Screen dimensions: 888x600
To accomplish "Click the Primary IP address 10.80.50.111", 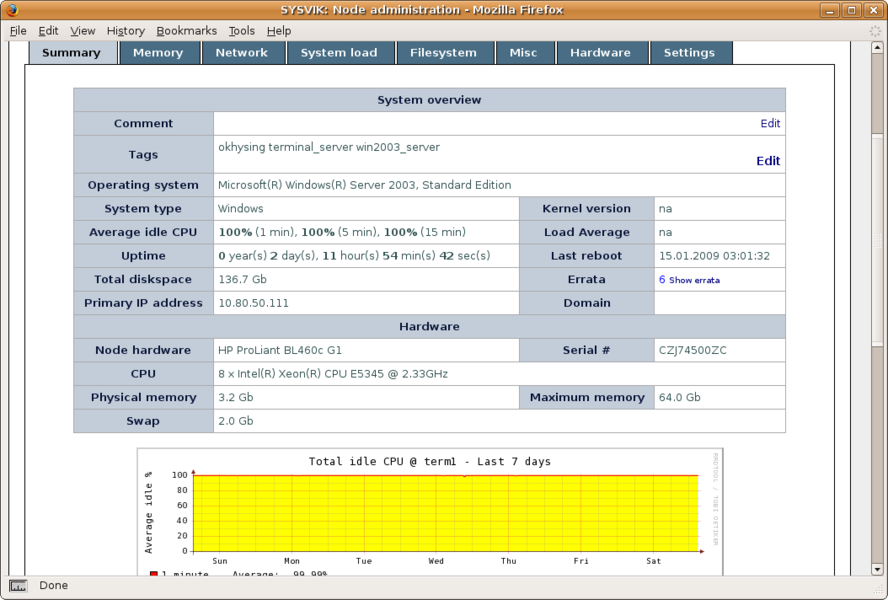I will click(254, 303).
